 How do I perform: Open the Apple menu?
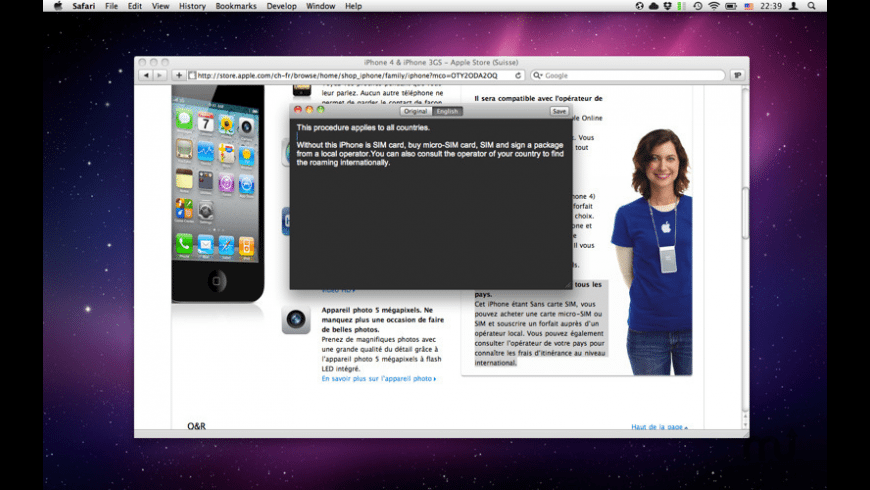(58, 6)
